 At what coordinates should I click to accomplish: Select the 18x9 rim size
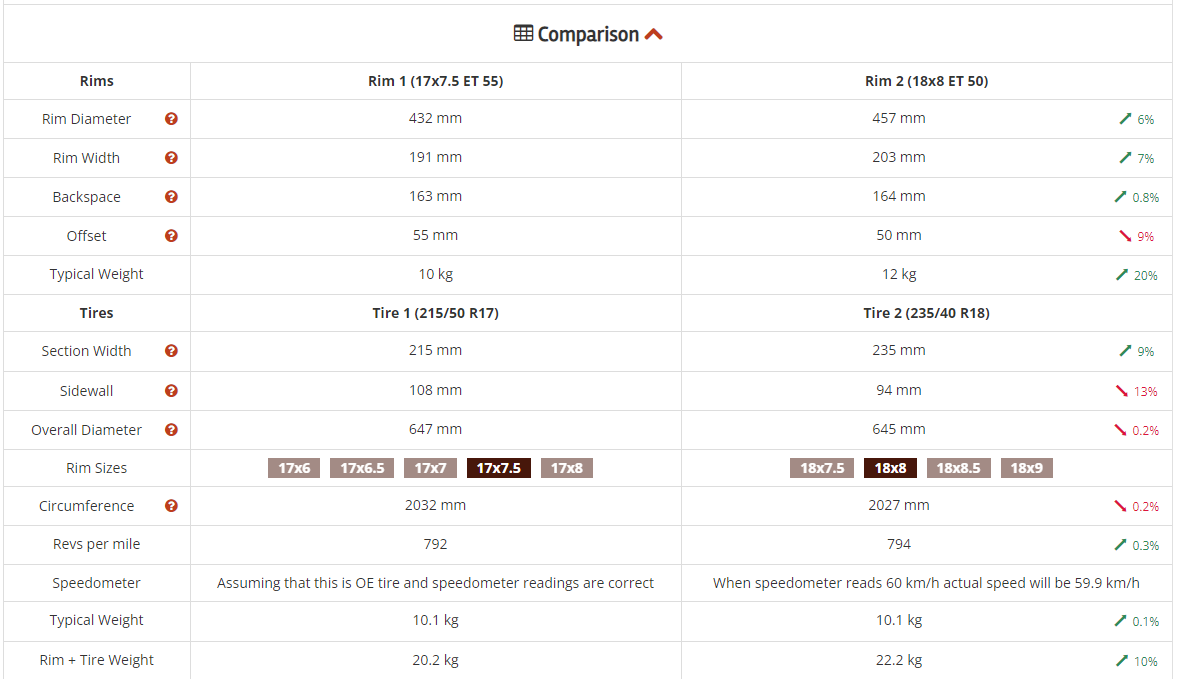pos(1027,468)
